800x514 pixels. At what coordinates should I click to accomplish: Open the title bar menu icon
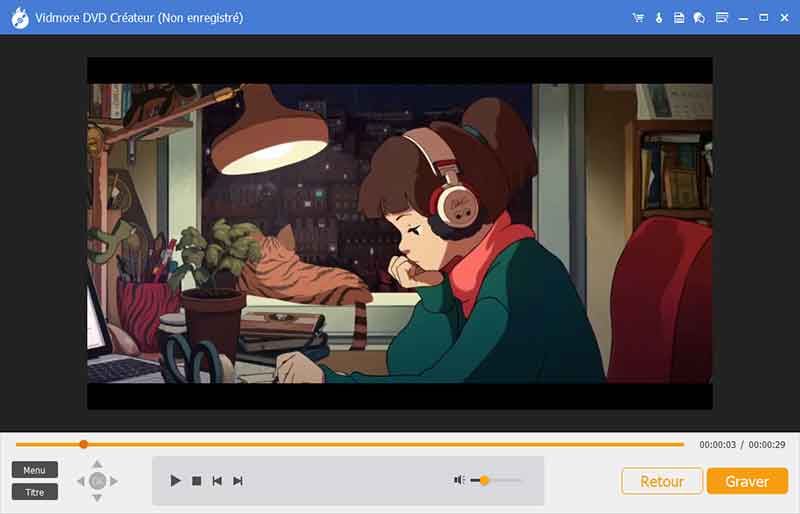pos(722,18)
